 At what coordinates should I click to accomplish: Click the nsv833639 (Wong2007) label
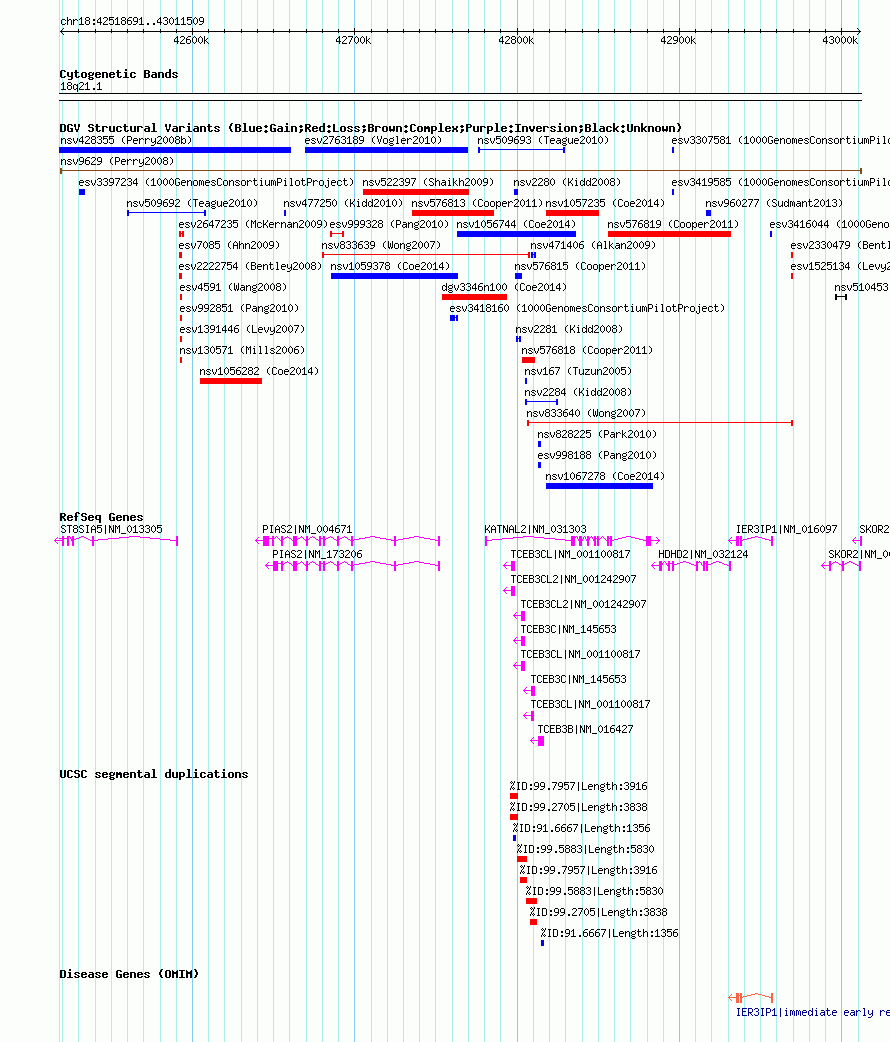[381, 245]
